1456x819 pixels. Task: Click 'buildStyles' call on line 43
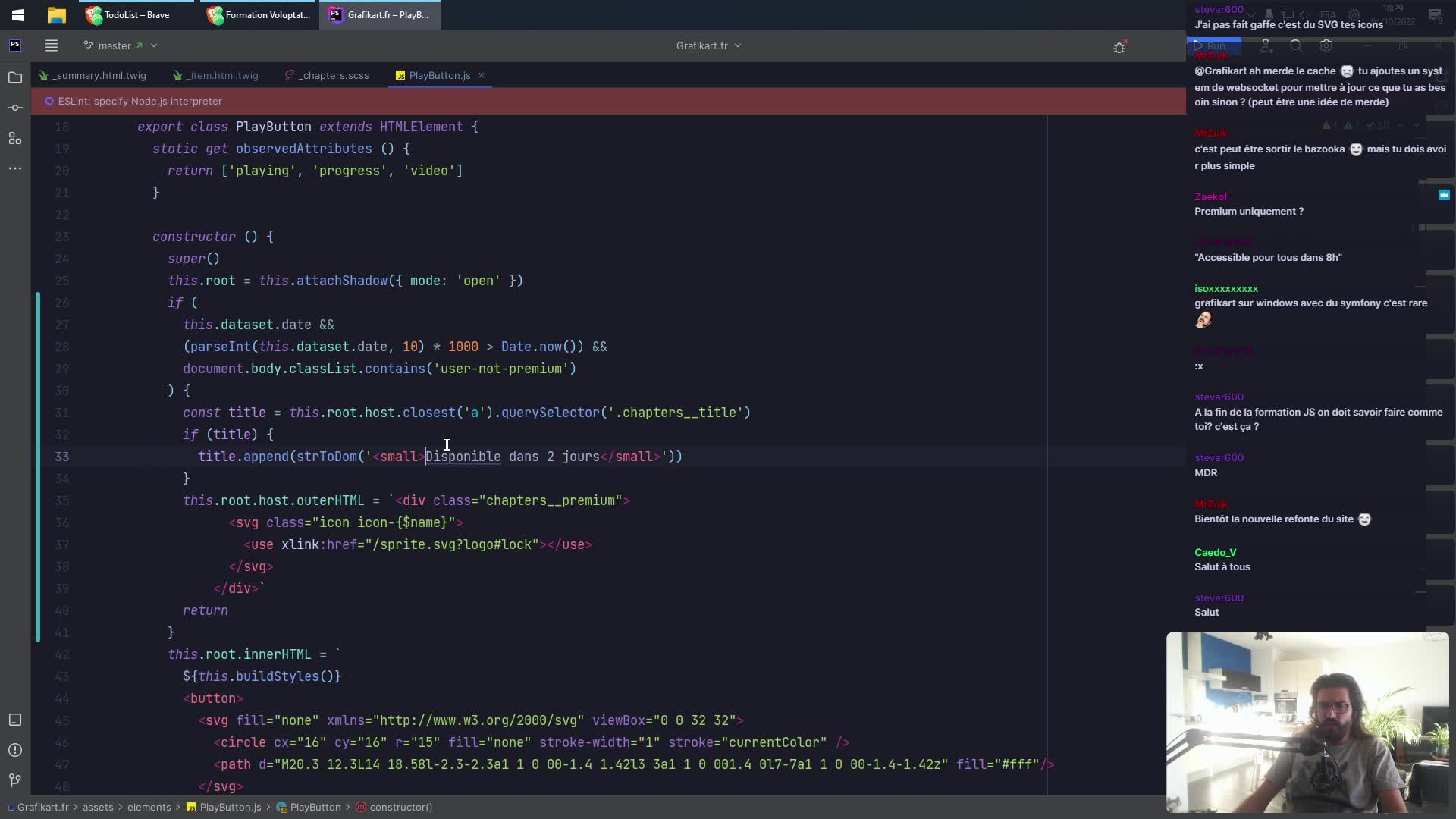(278, 676)
